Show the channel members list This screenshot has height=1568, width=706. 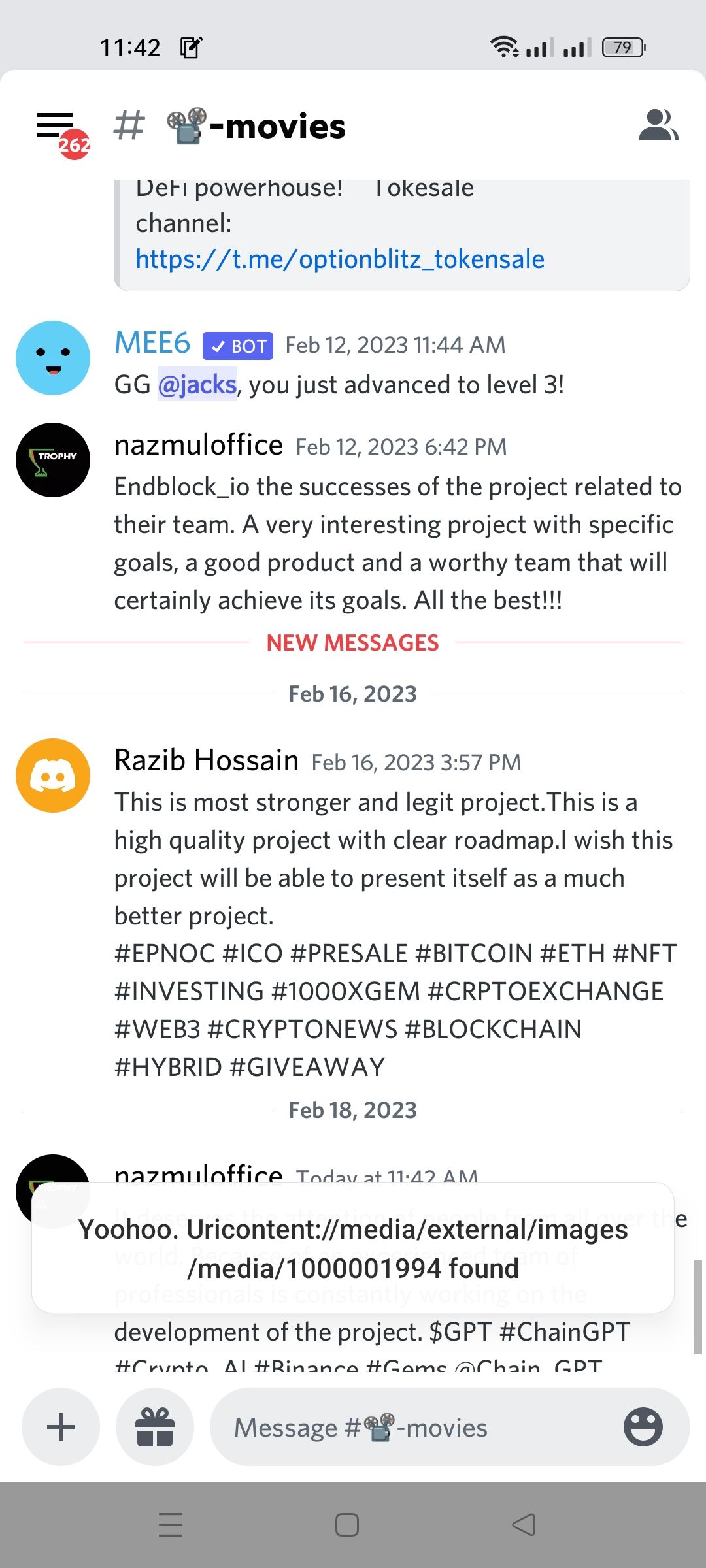click(x=658, y=125)
